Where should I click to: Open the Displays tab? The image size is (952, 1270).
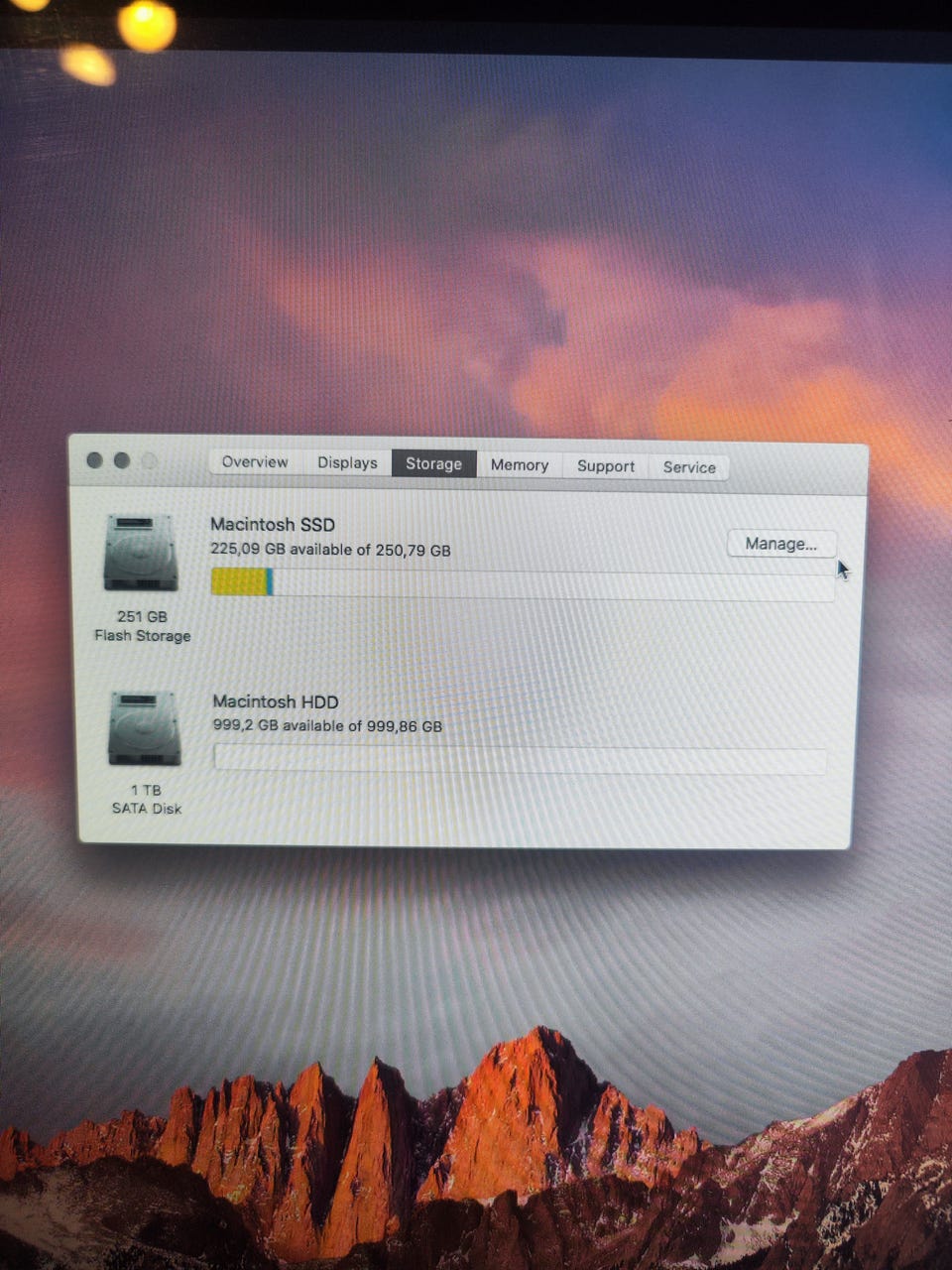[x=347, y=463]
